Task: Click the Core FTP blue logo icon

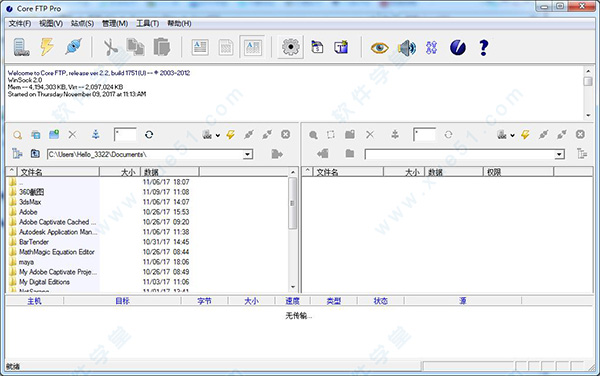Action: coord(458,48)
